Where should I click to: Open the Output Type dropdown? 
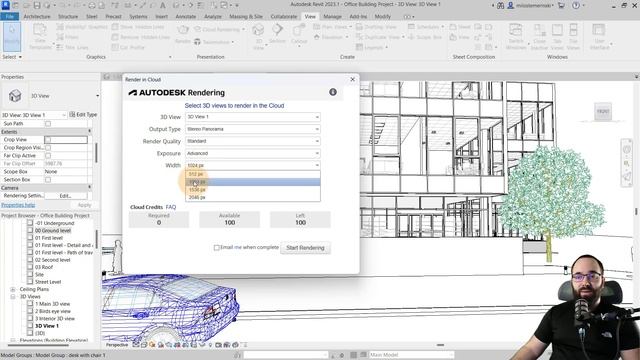click(253, 129)
